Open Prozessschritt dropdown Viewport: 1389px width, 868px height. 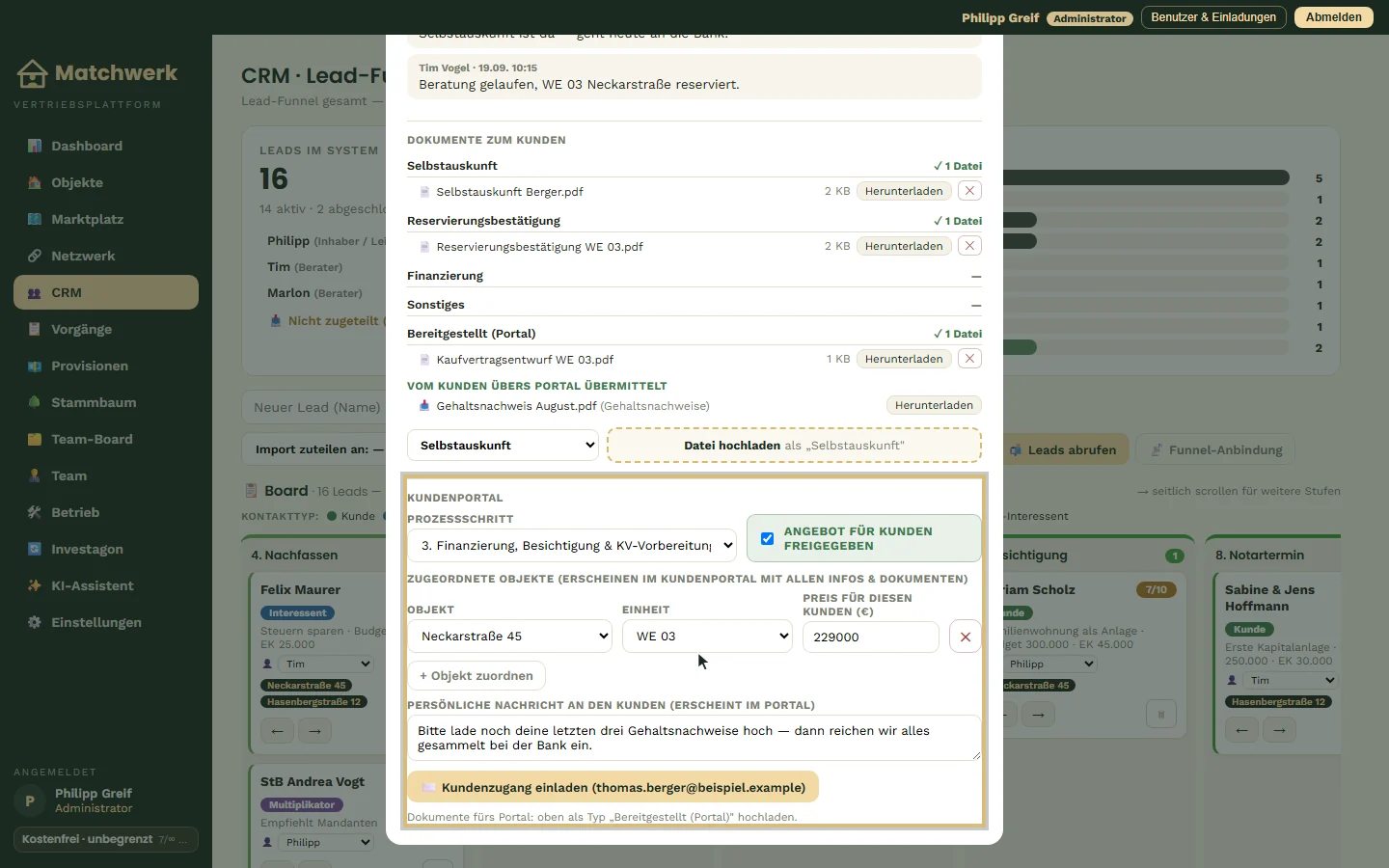tap(572, 545)
